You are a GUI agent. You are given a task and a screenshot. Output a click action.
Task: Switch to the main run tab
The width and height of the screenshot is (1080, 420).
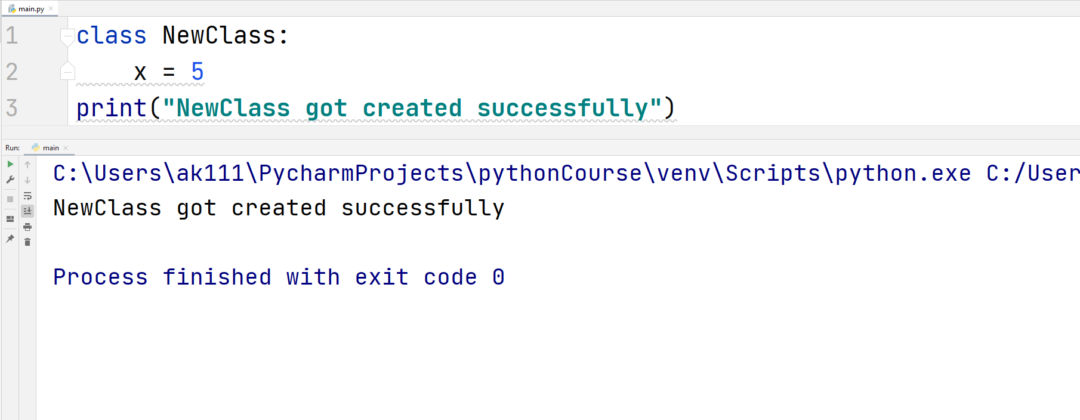tap(47, 147)
